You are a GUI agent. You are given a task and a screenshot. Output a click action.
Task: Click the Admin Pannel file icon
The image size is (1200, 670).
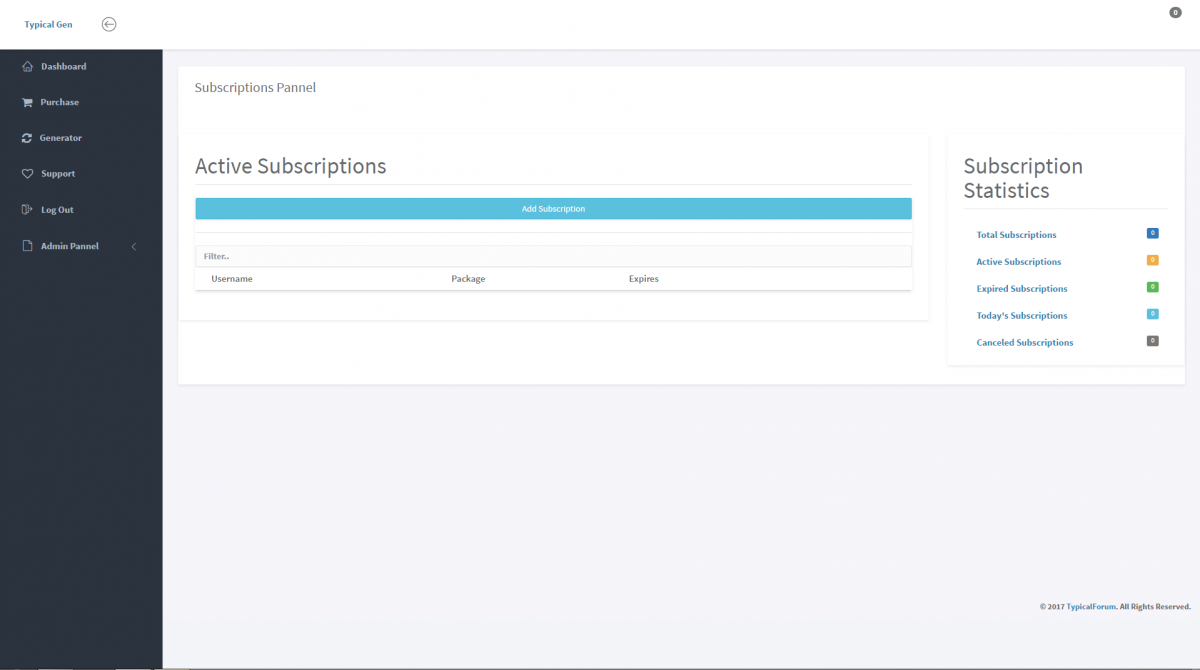click(27, 246)
